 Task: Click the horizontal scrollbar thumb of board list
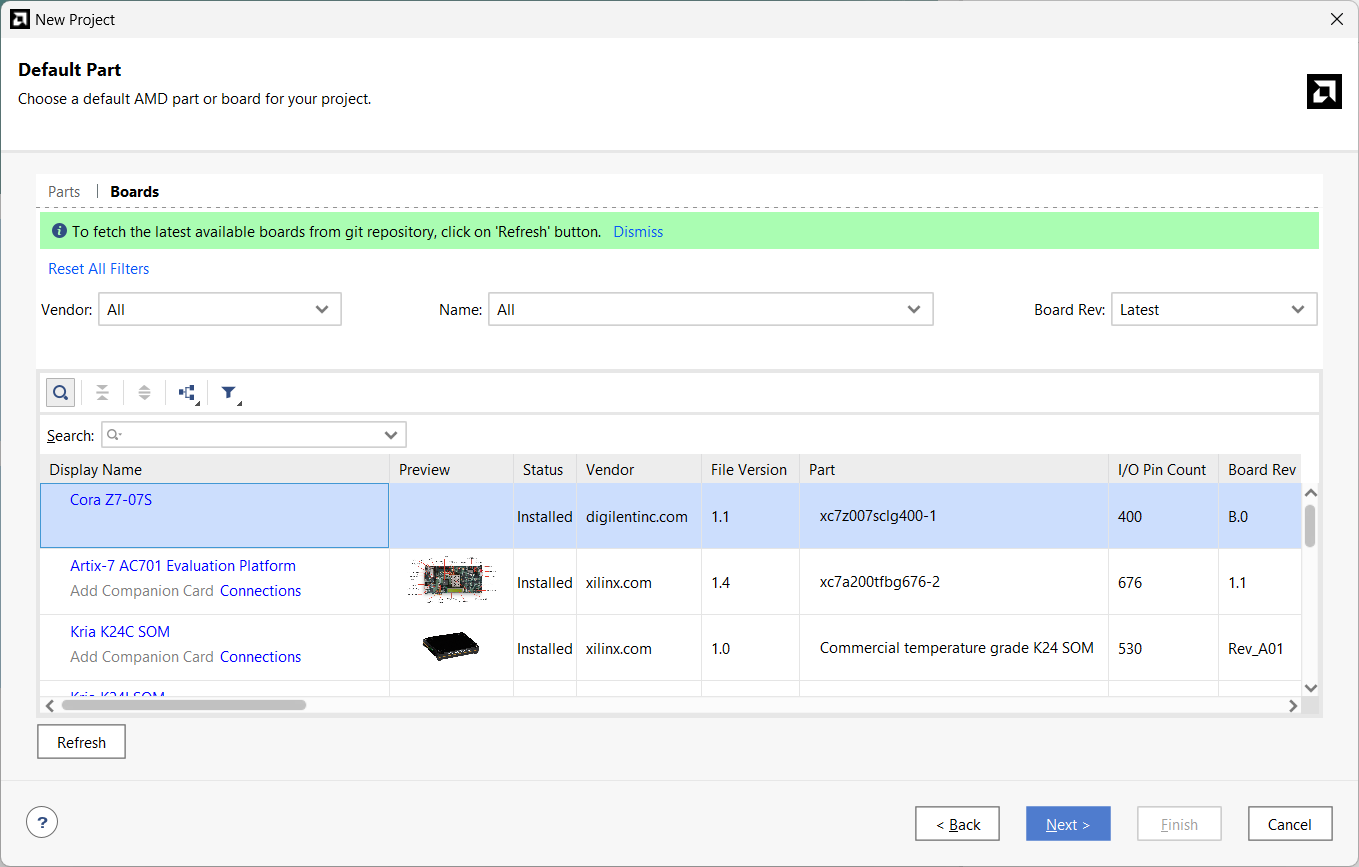[183, 705]
